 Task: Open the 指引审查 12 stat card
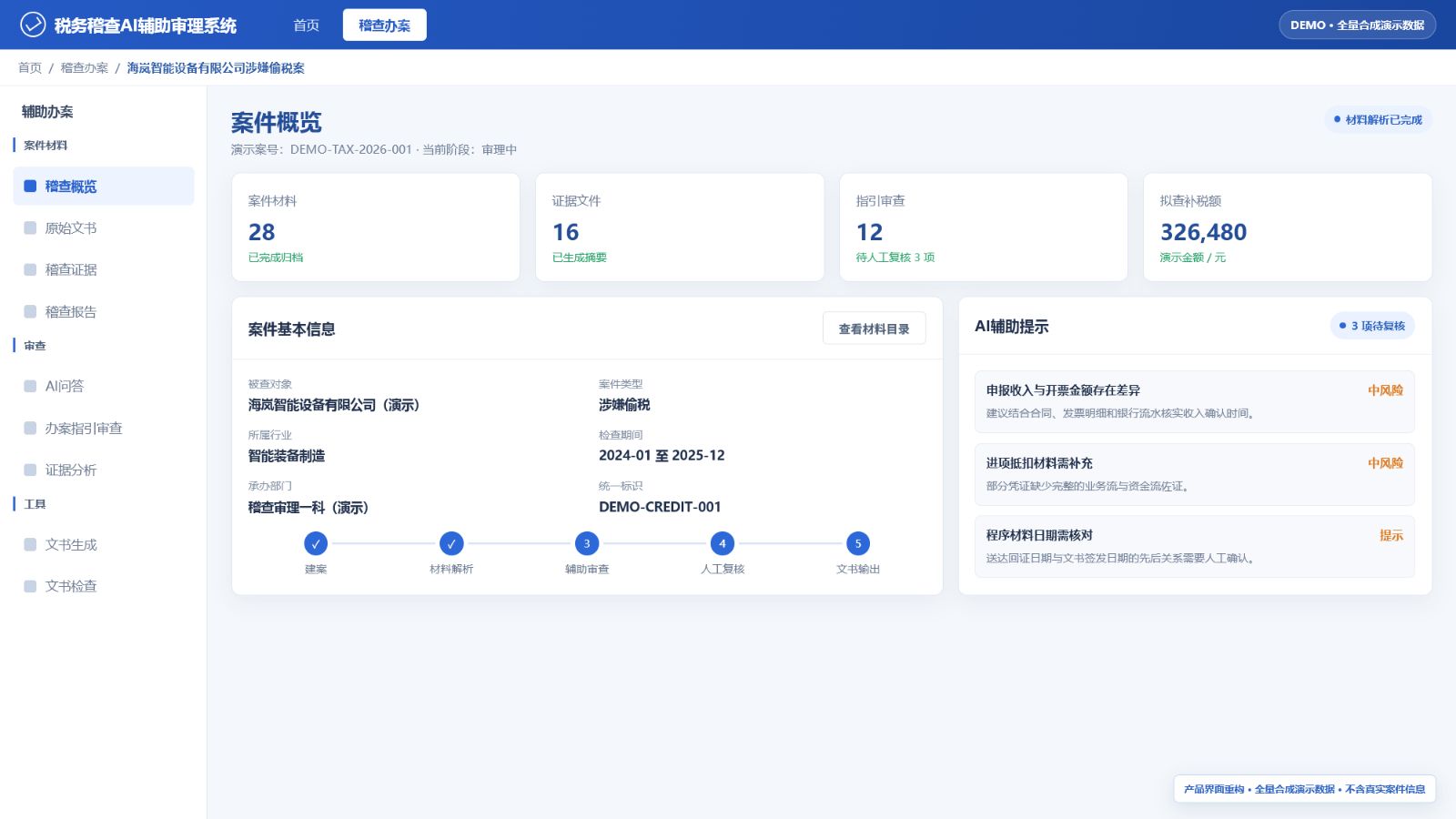click(984, 227)
